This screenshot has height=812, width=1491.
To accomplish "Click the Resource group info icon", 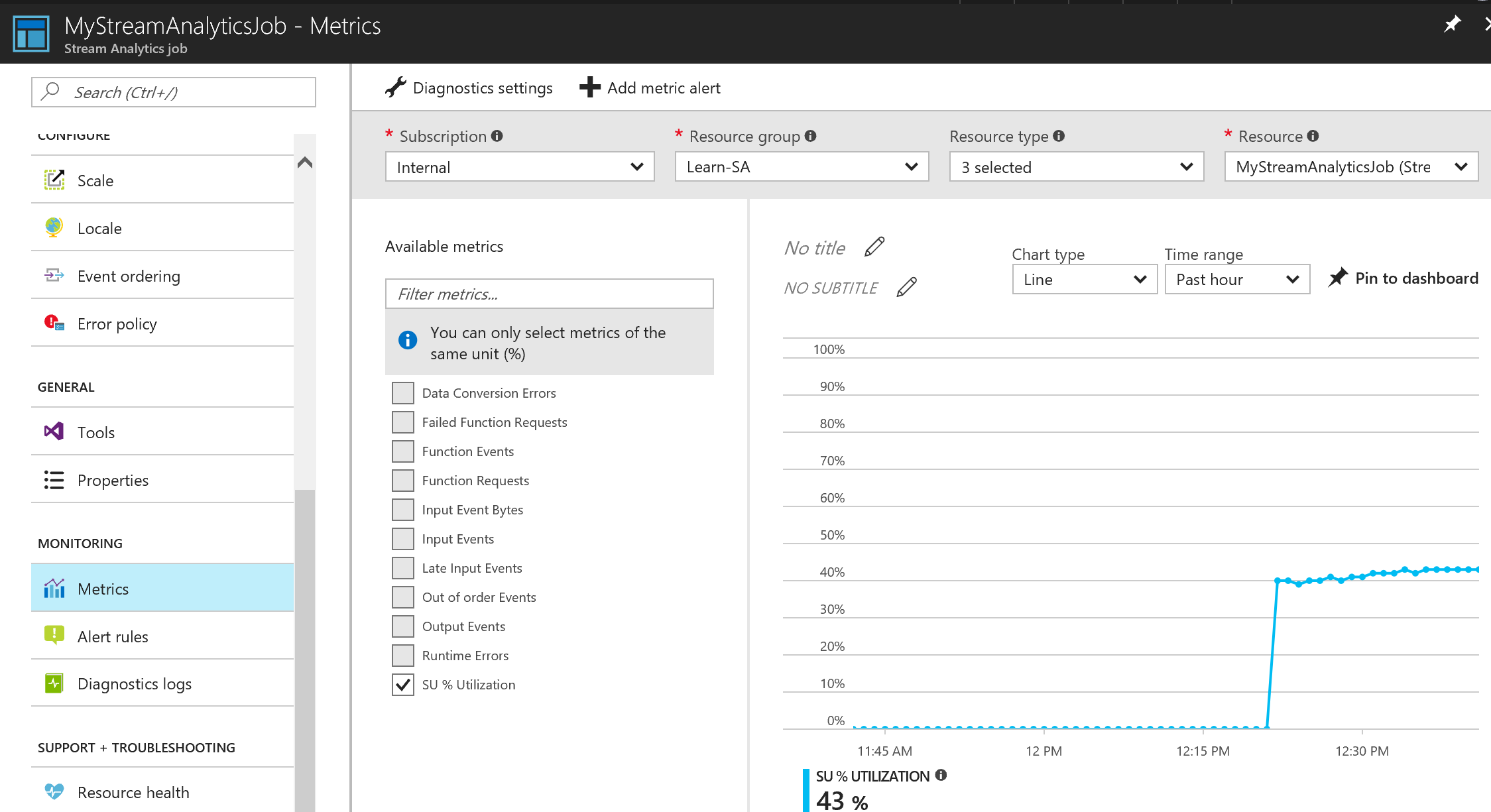I will (810, 136).
